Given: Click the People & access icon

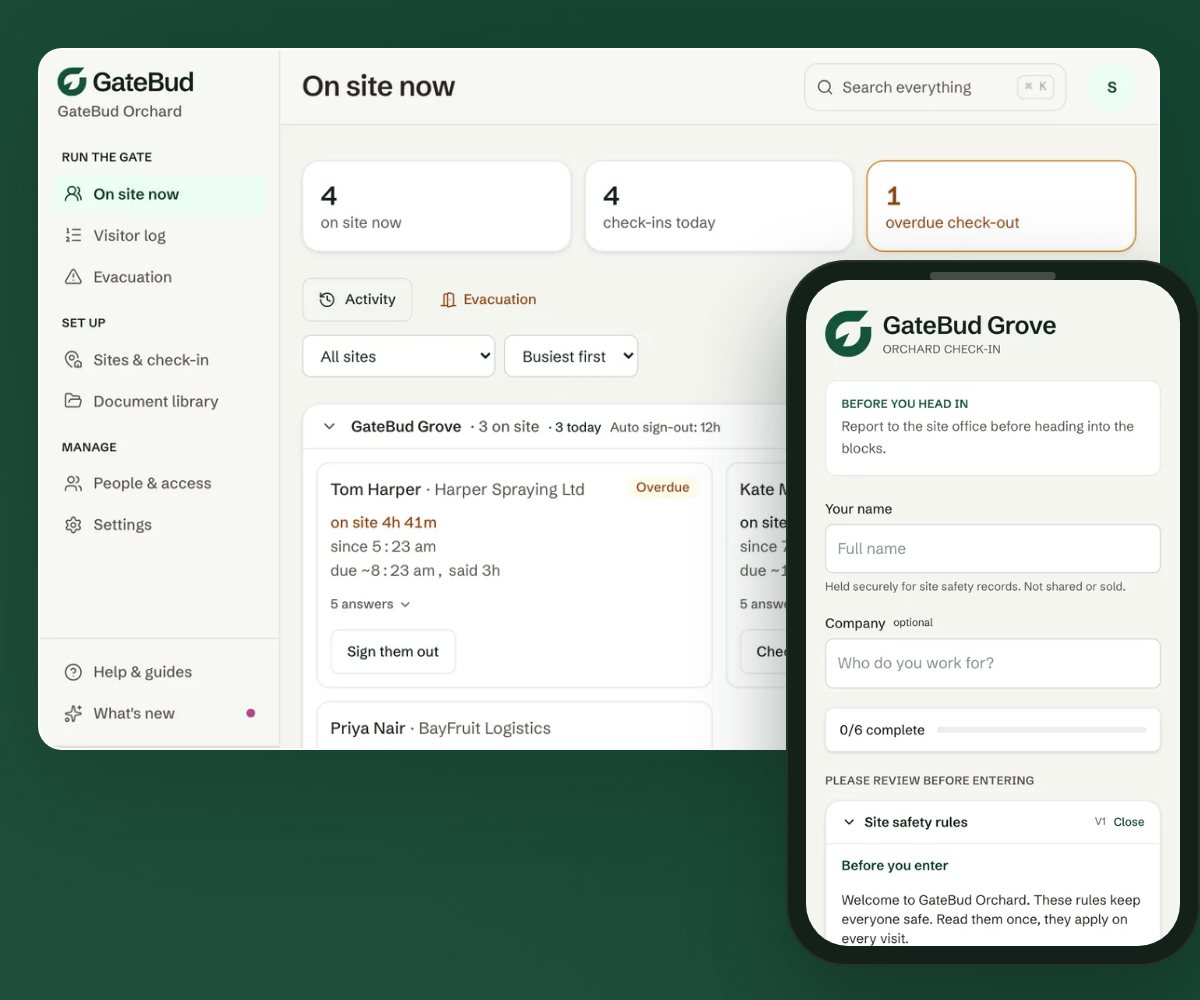Looking at the screenshot, I should pos(73,483).
